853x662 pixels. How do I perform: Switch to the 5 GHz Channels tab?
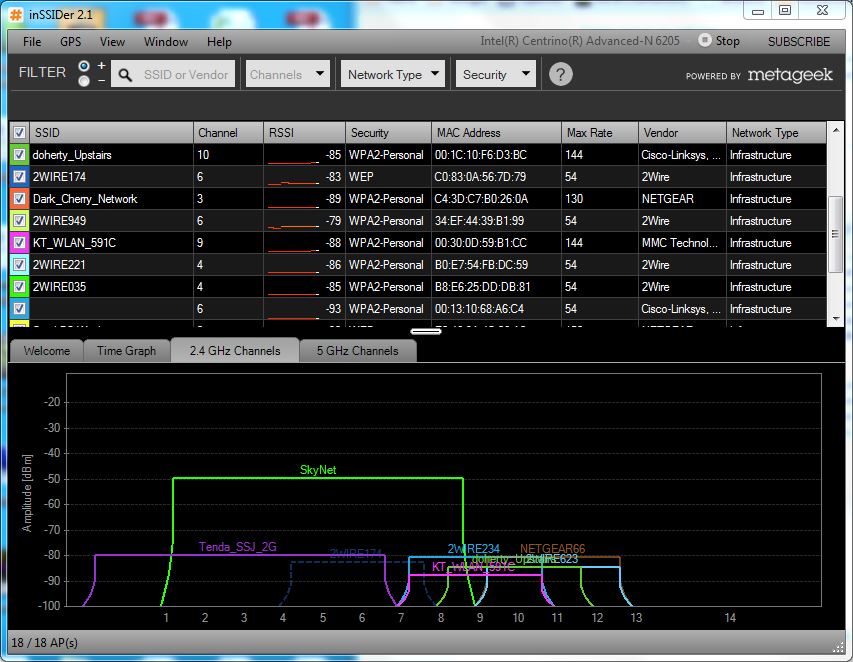[x=357, y=351]
